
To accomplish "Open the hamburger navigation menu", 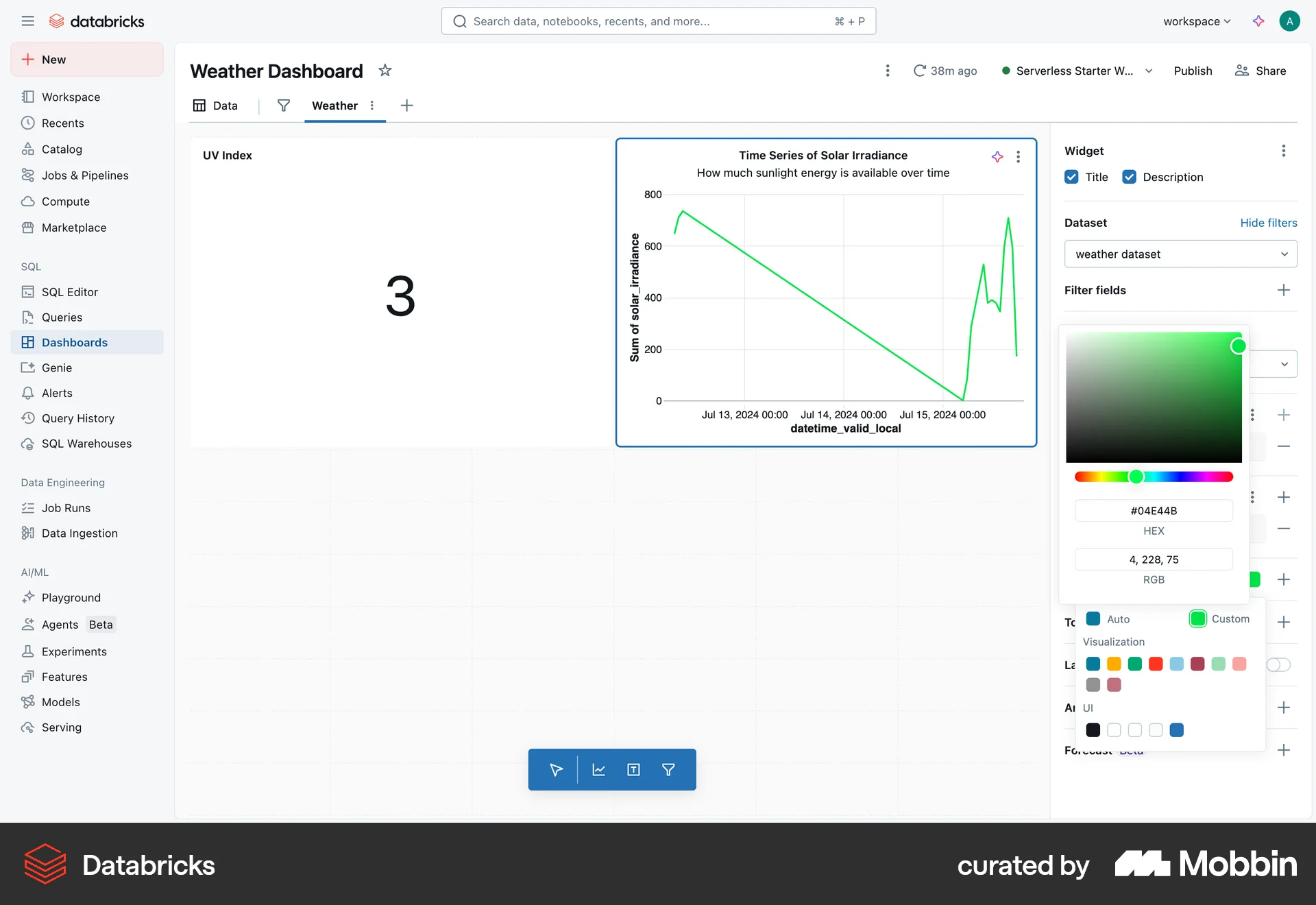I will (27, 21).
